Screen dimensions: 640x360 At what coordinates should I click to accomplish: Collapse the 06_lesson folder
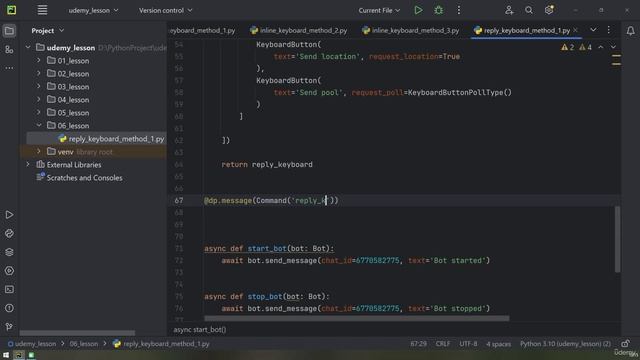click(39, 125)
